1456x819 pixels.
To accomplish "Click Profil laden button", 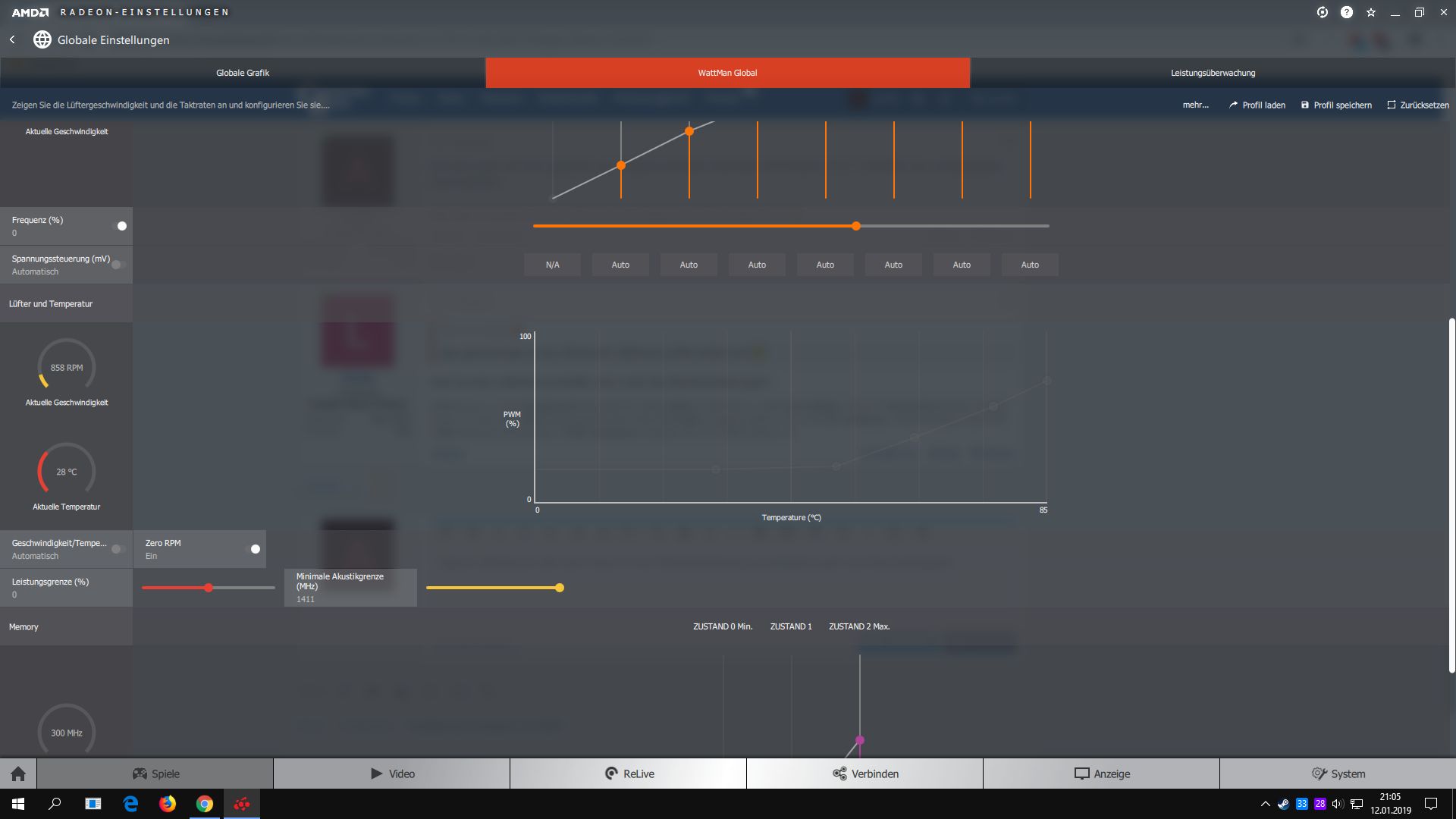I will click(x=1257, y=105).
